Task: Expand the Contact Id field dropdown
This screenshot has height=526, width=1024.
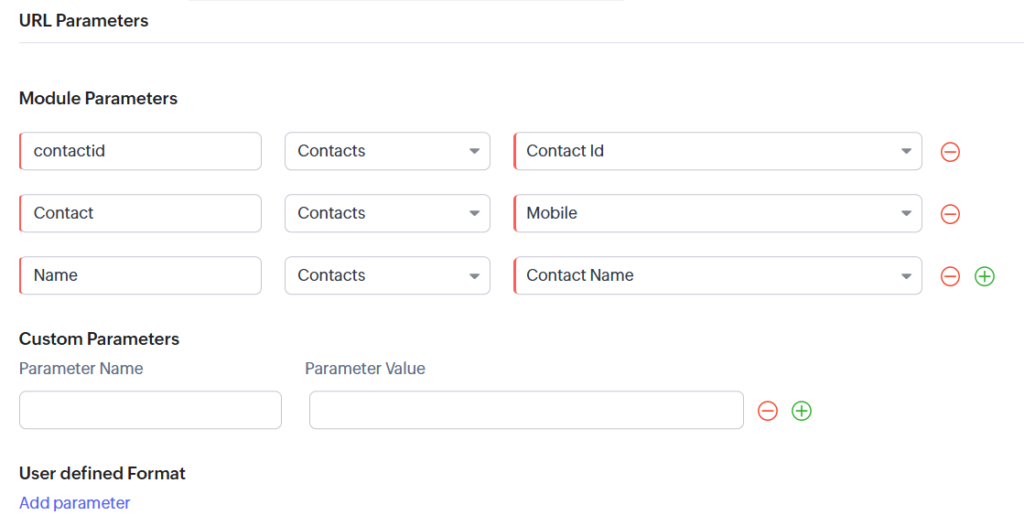Action: coord(718,151)
